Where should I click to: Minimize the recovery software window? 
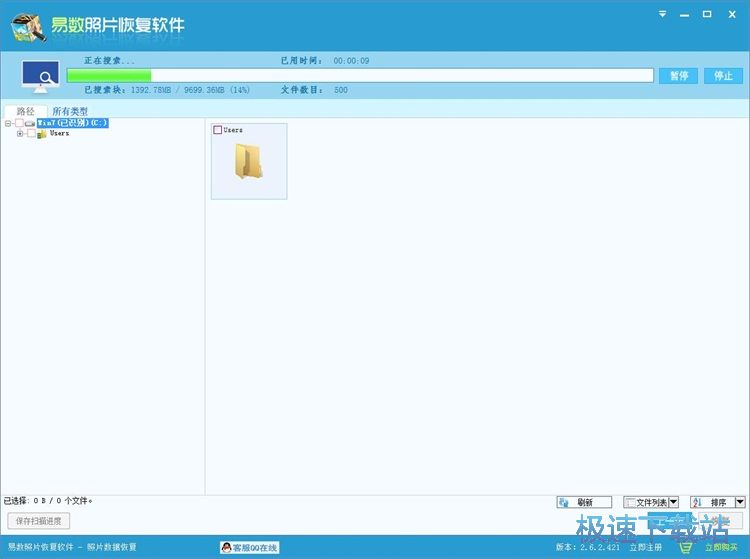[684, 15]
